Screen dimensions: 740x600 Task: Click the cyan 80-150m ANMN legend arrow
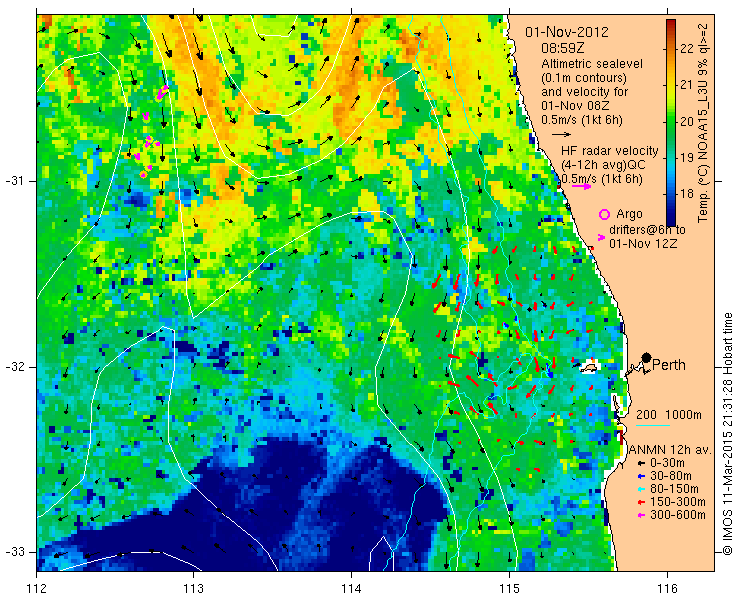[x=641, y=489]
